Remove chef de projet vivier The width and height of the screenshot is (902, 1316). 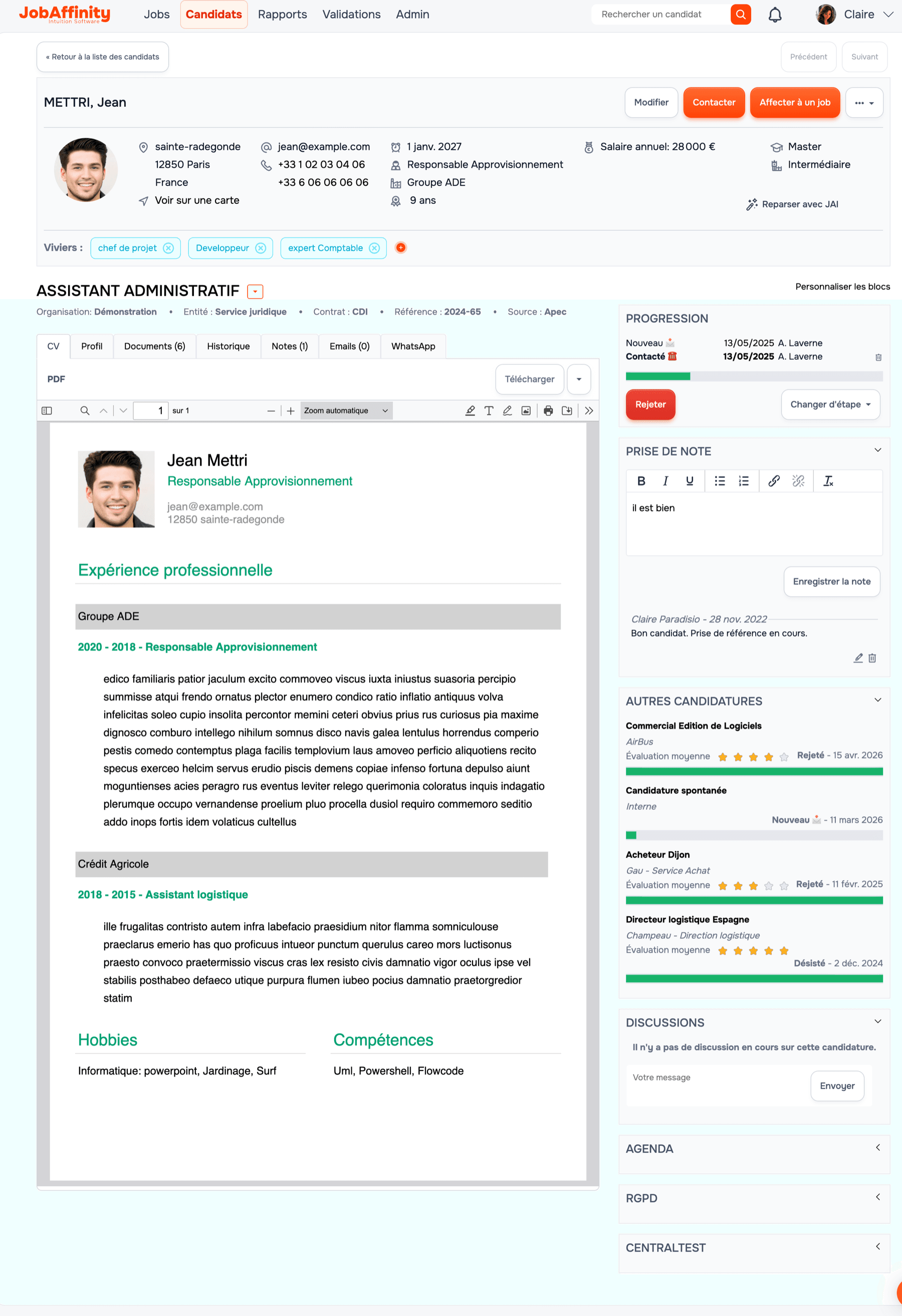pyautogui.click(x=168, y=248)
